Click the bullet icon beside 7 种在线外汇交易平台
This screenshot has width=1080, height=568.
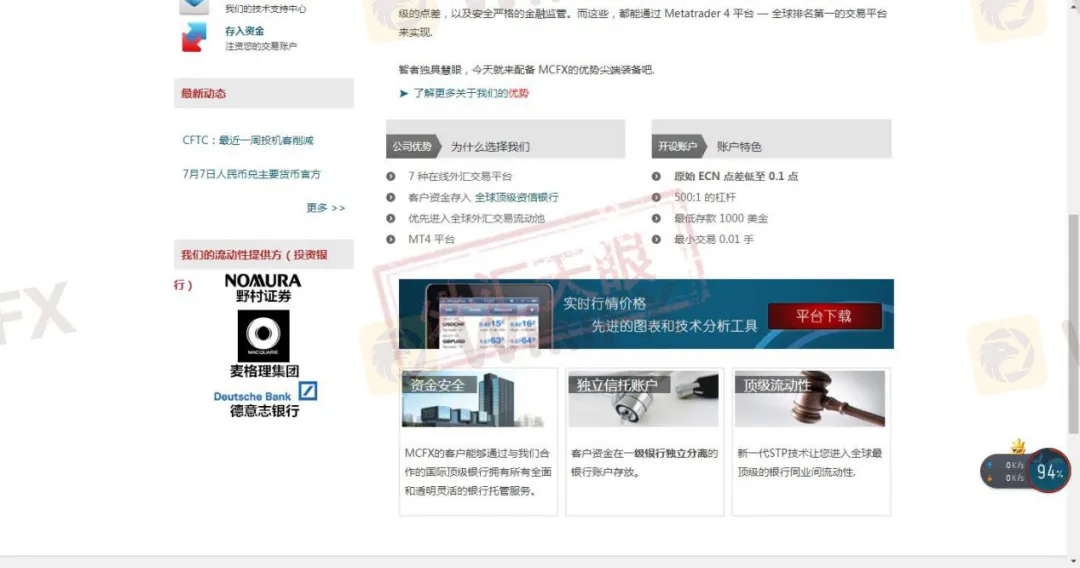pyautogui.click(x=391, y=176)
